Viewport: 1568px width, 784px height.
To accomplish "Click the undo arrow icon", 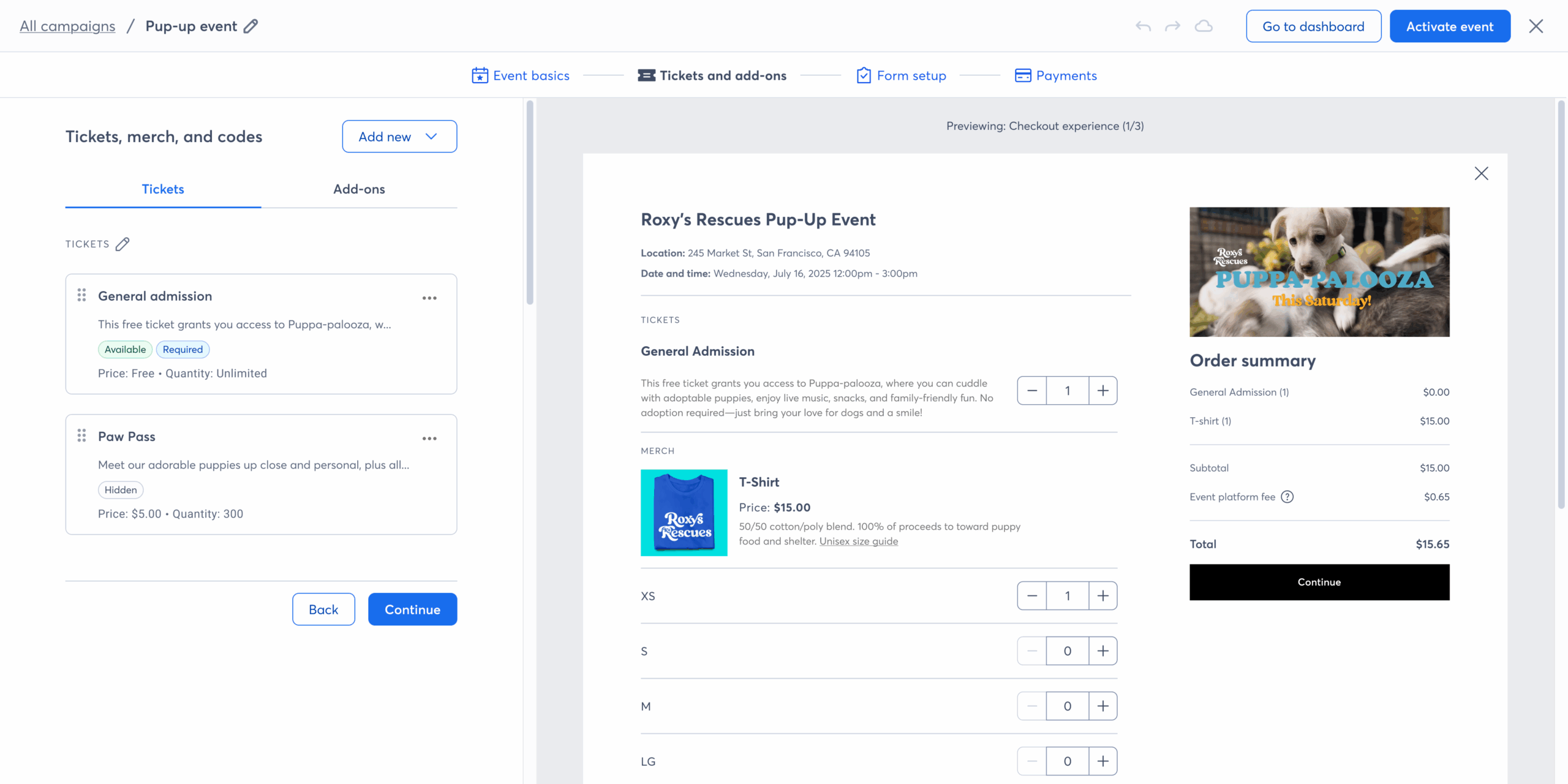I will pyautogui.click(x=1143, y=26).
